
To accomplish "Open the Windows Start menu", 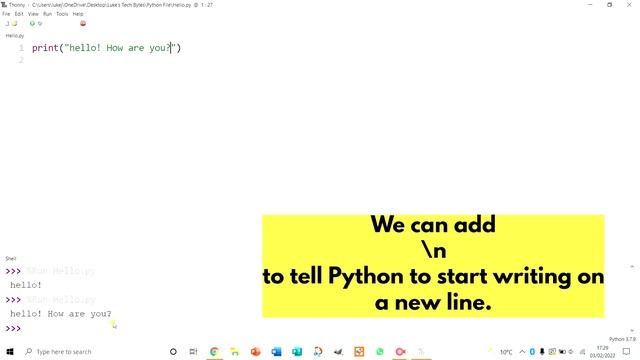I will [x=10, y=351].
